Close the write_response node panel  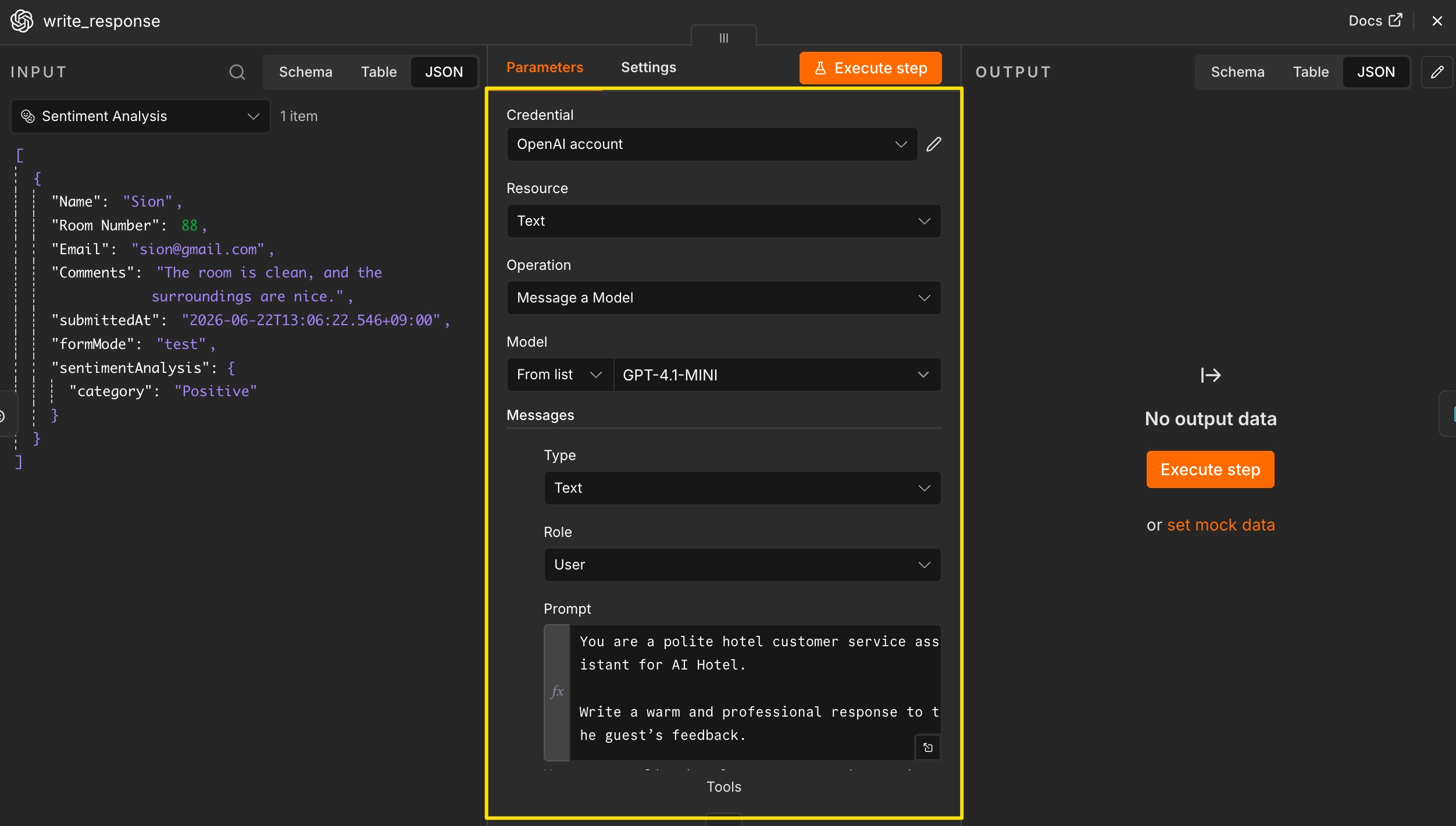coord(1437,21)
